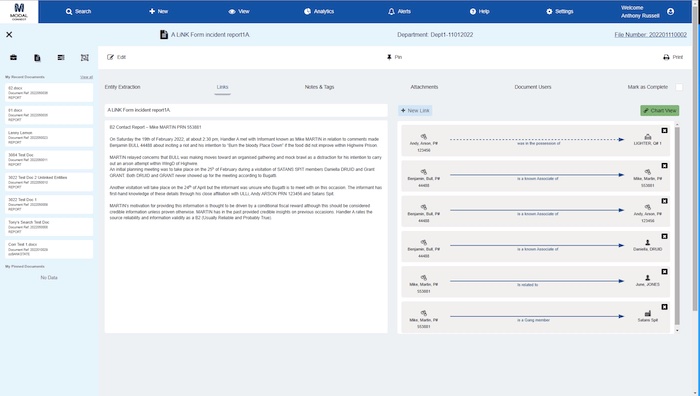Delete Benjamin Bull to Mike Martin link
Image resolution: width=700 pixels, height=396 pixels.
click(664, 166)
